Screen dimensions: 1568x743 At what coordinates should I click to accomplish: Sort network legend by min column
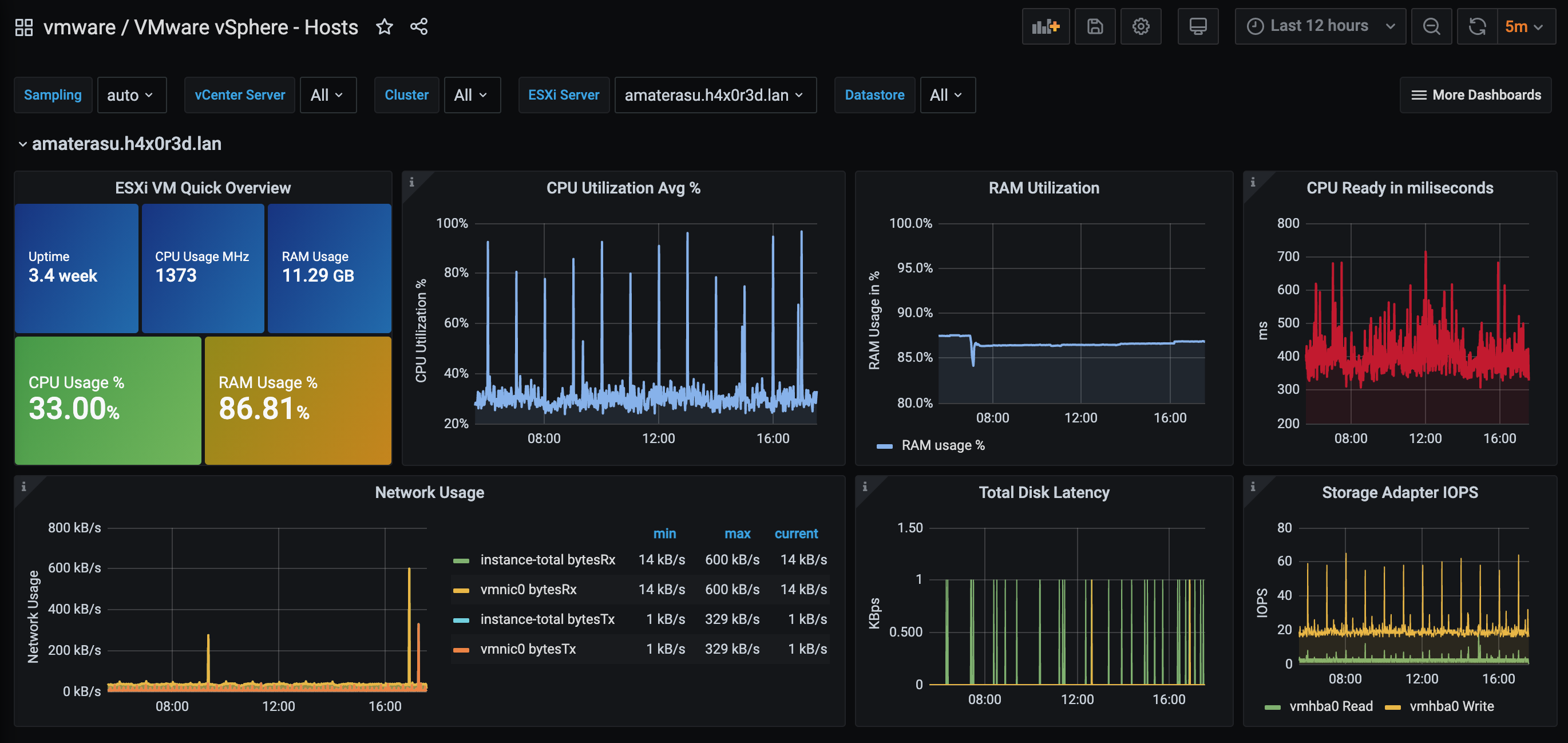click(x=664, y=533)
